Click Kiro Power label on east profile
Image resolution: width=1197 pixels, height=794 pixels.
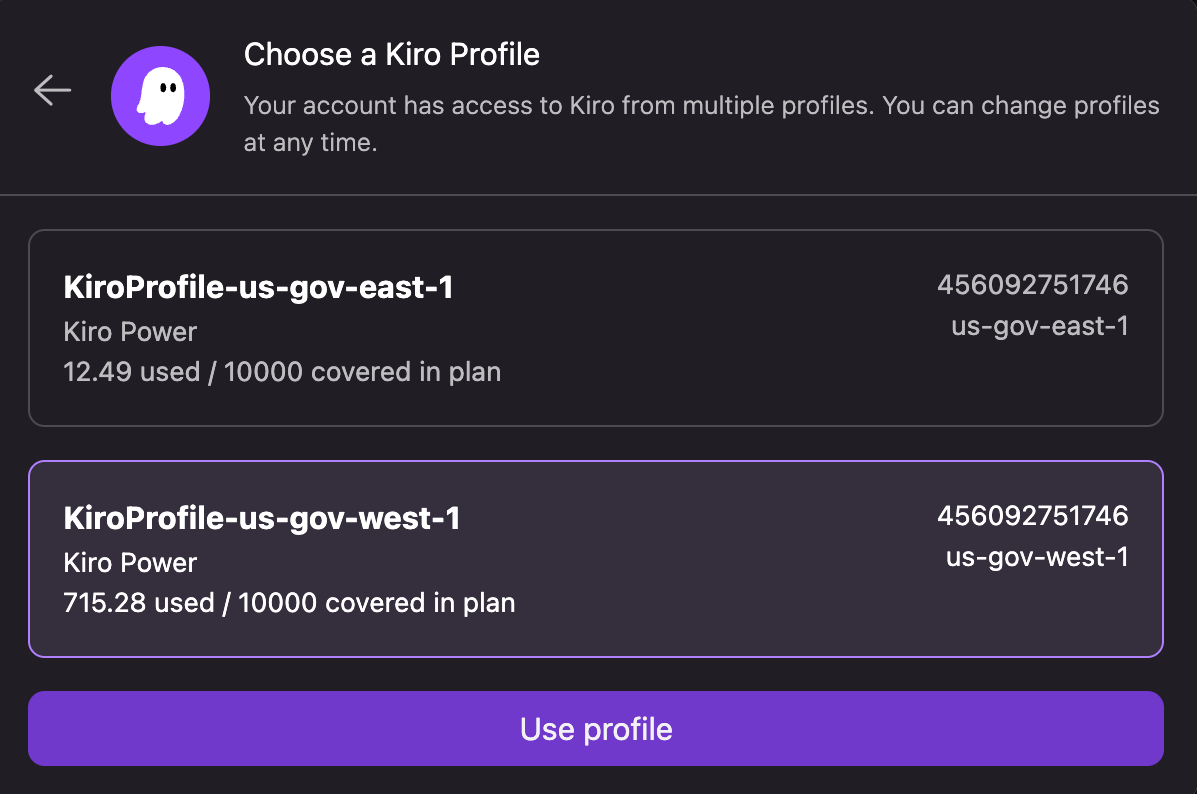130,332
